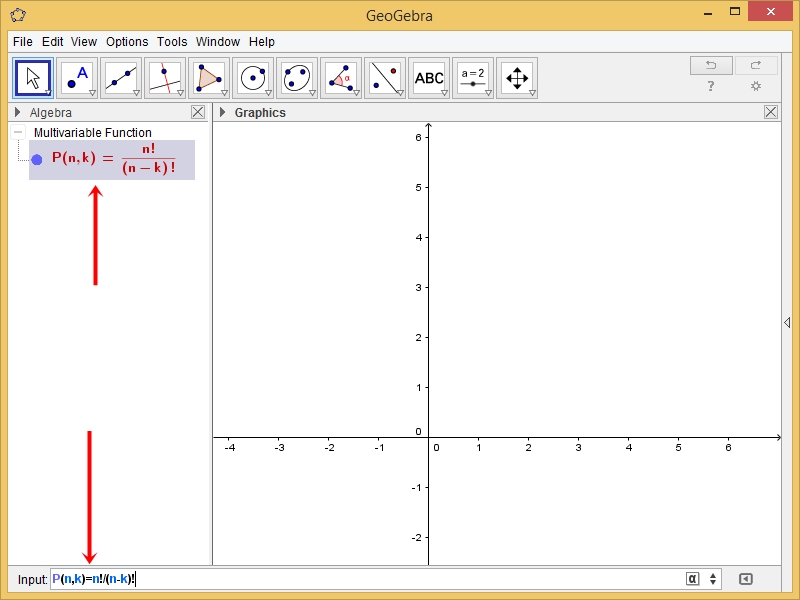Select the Reflect about Line tool

[385, 78]
